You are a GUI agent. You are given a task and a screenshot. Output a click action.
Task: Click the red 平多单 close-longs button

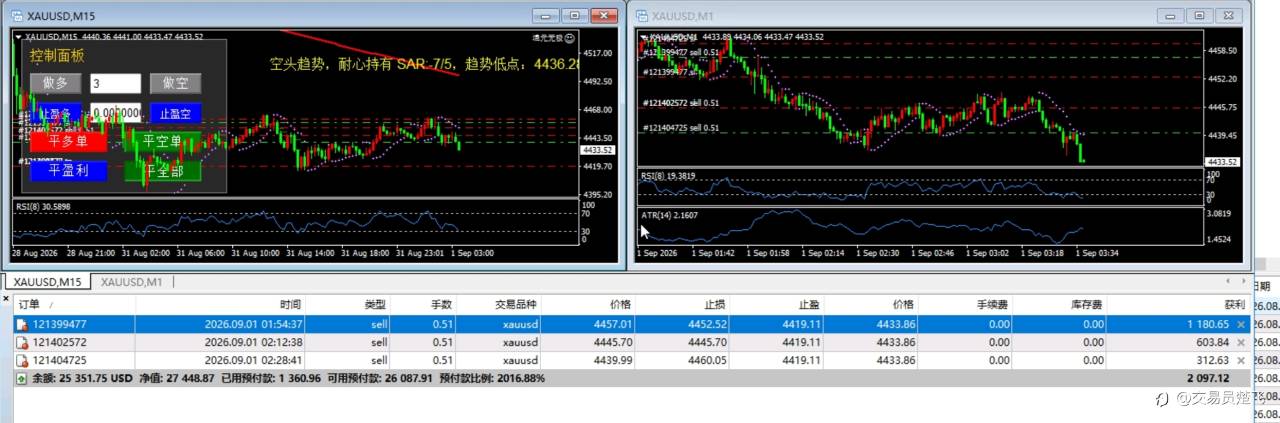click(68, 141)
